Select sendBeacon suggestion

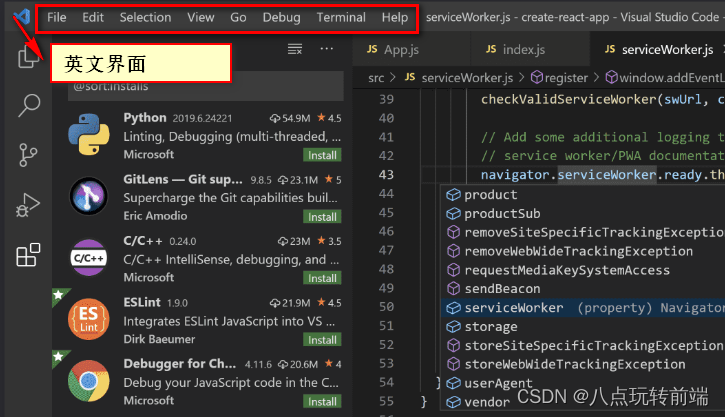pos(583,289)
